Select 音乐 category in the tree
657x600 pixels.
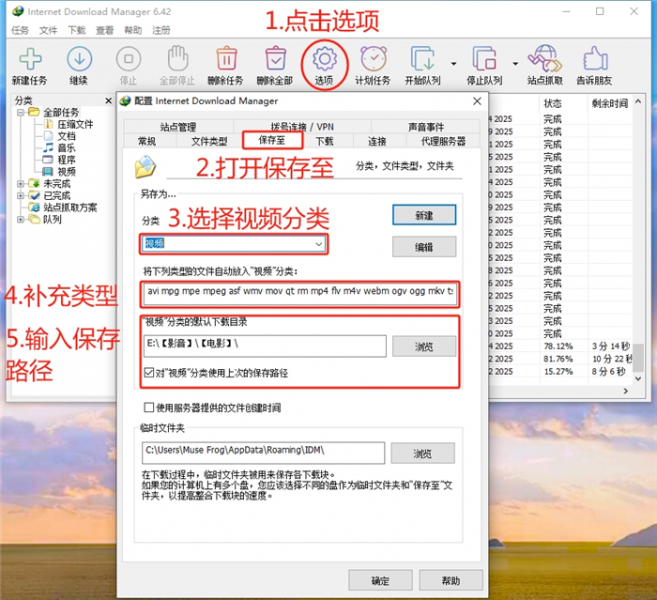[66, 148]
